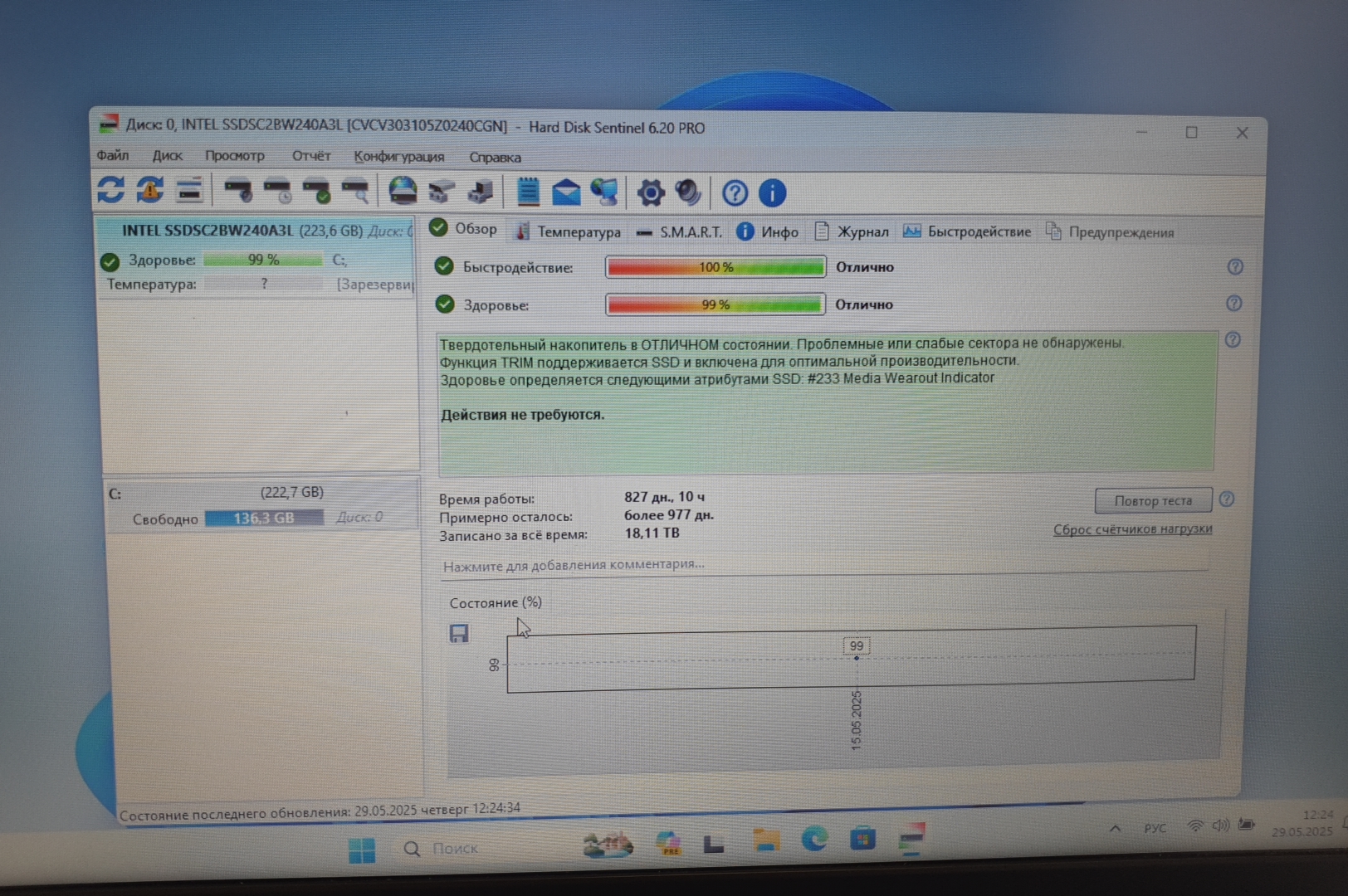Switch to the S.M.A.R.T. tab
This screenshot has height=896, width=1348.
click(680, 232)
